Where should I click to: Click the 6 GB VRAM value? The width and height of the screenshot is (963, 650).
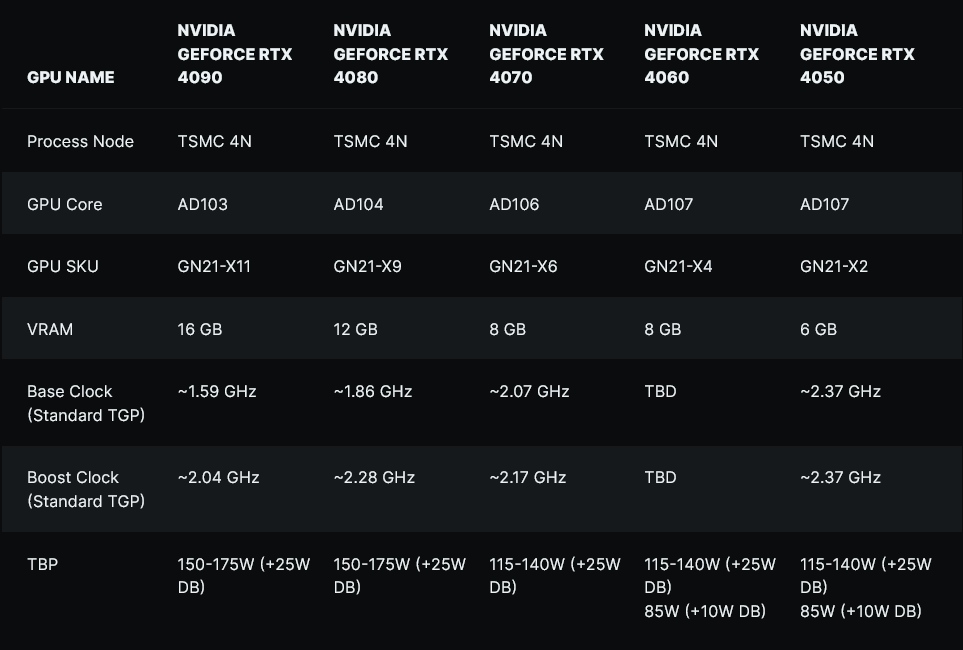819,329
